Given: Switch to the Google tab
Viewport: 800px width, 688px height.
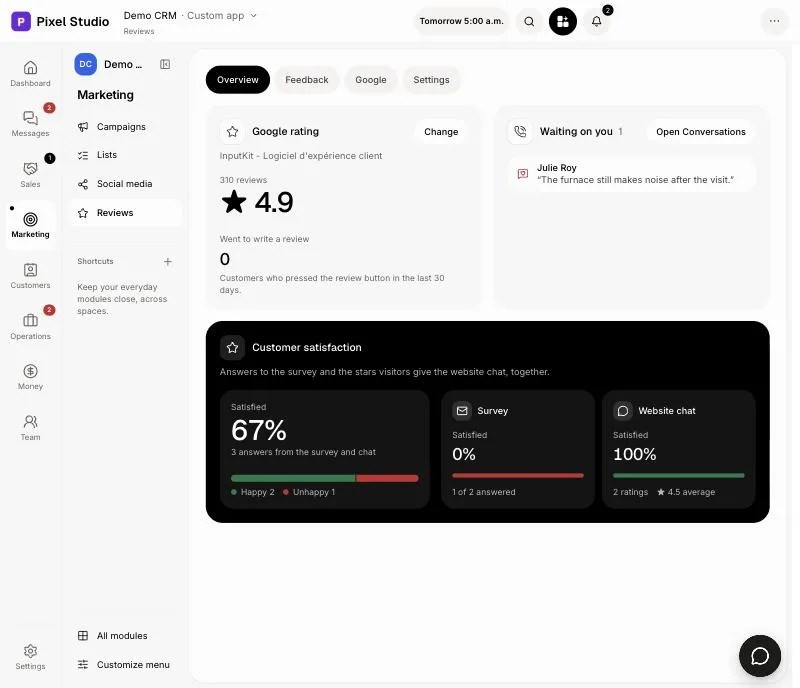Looking at the screenshot, I should point(371,80).
